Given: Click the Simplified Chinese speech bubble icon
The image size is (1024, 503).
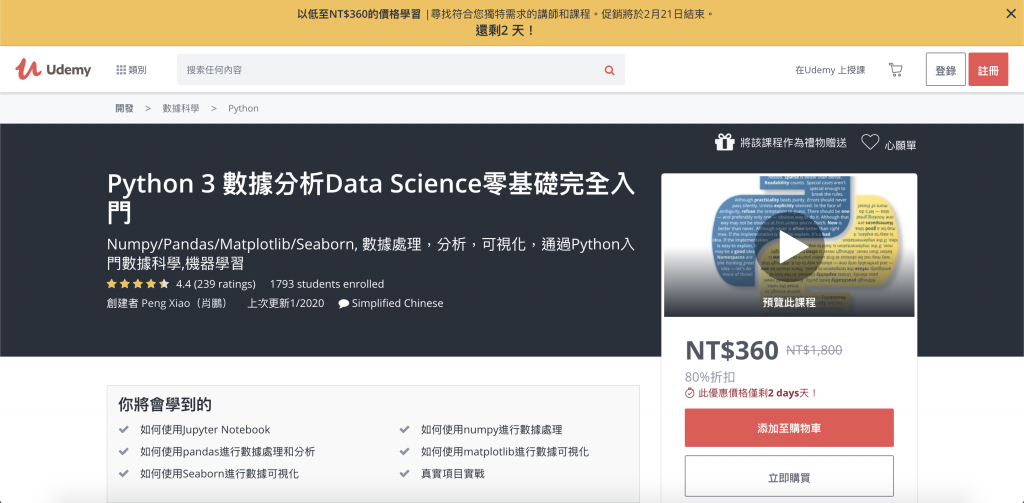Looking at the screenshot, I should point(344,304).
